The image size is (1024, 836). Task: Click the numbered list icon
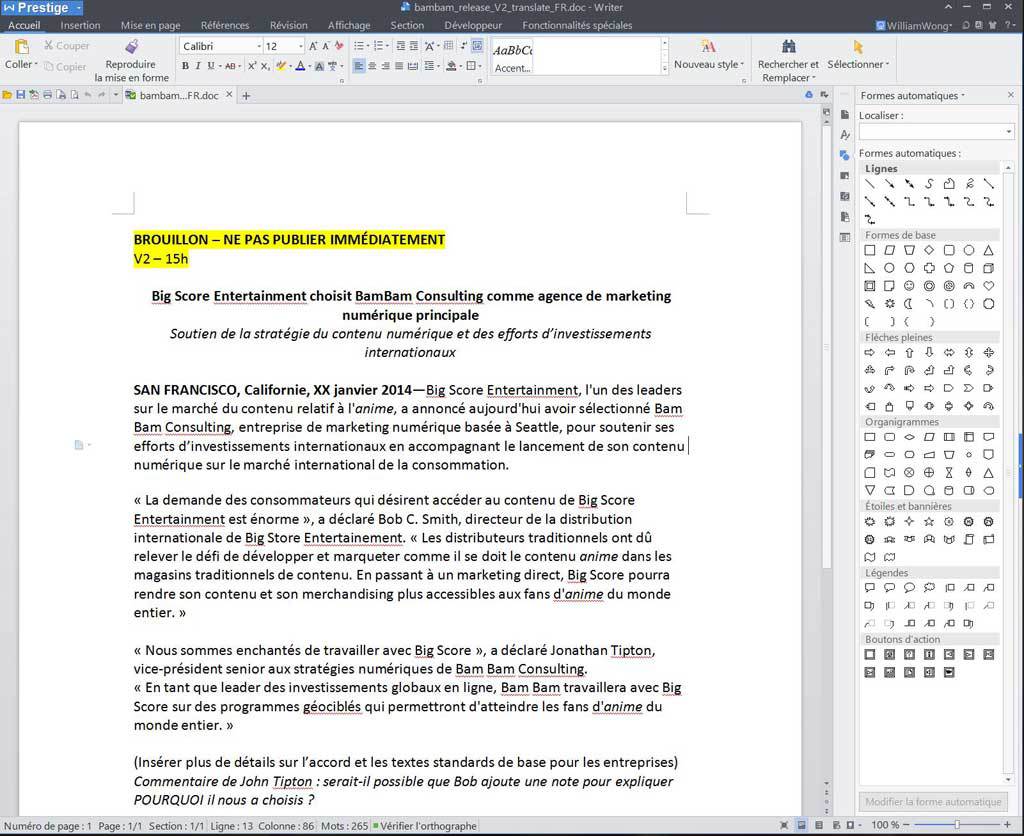click(378, 46)
